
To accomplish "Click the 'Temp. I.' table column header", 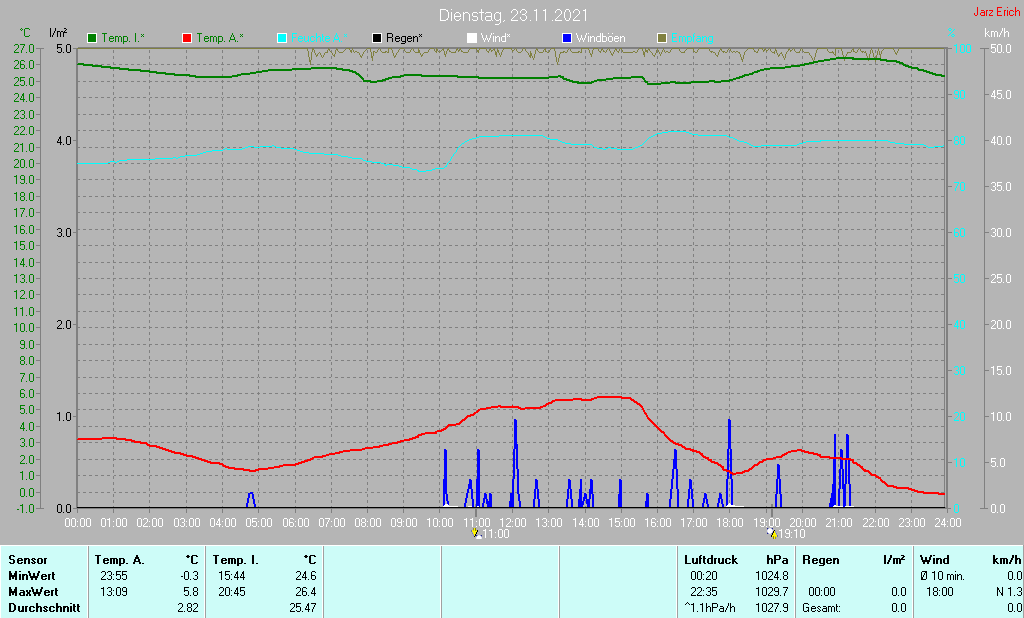I will (236, 560).
